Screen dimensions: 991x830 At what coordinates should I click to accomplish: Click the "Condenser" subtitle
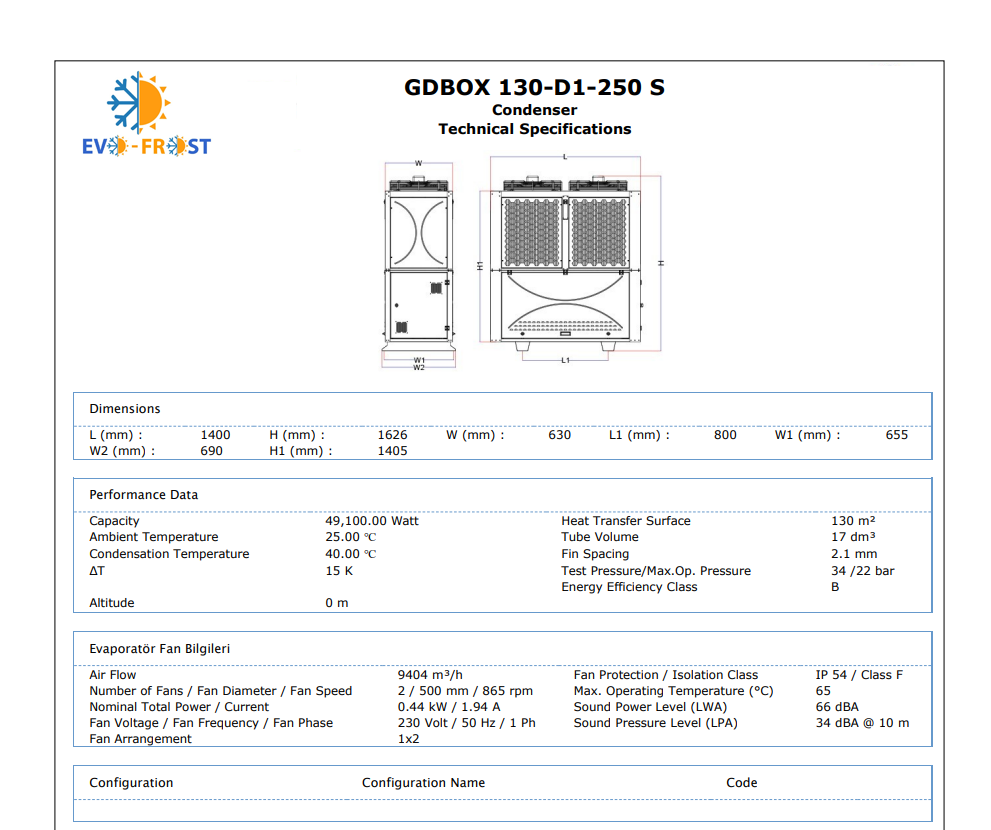click(535, 110)
